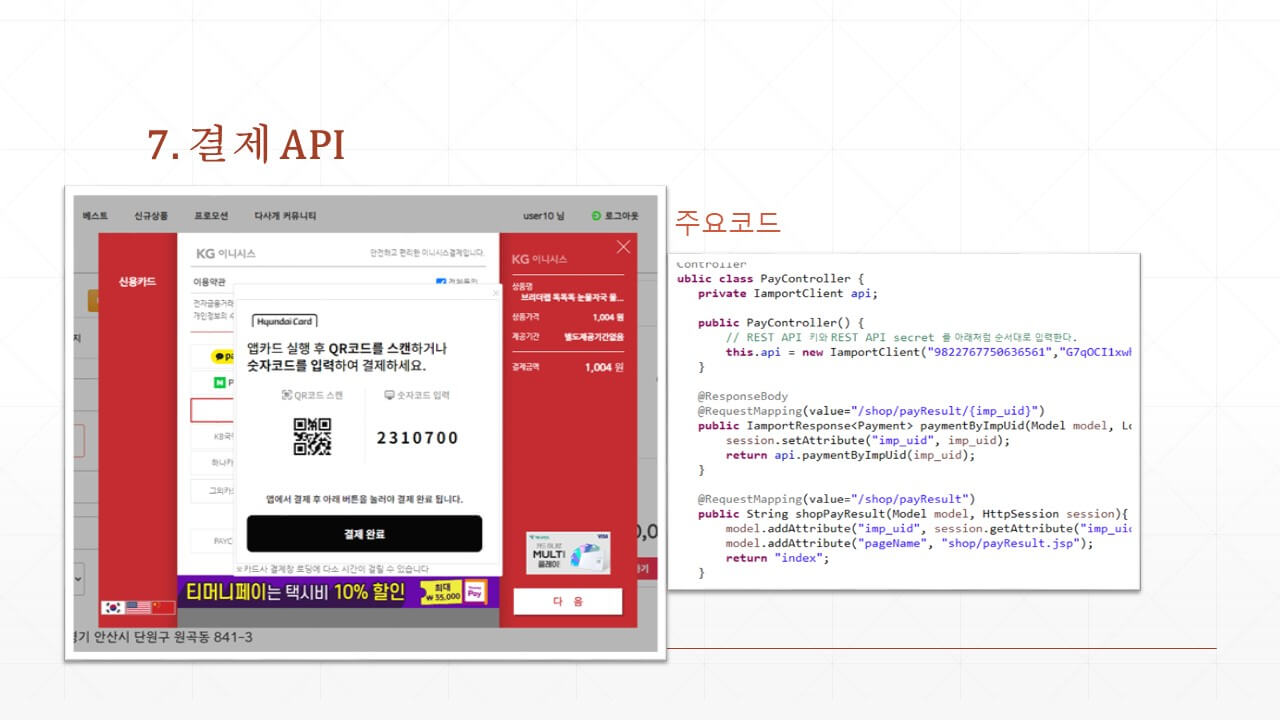The height and width of the screenshot is (720, 1280).
Task: Click the 로그아웃 link
Action: point(622,216)
